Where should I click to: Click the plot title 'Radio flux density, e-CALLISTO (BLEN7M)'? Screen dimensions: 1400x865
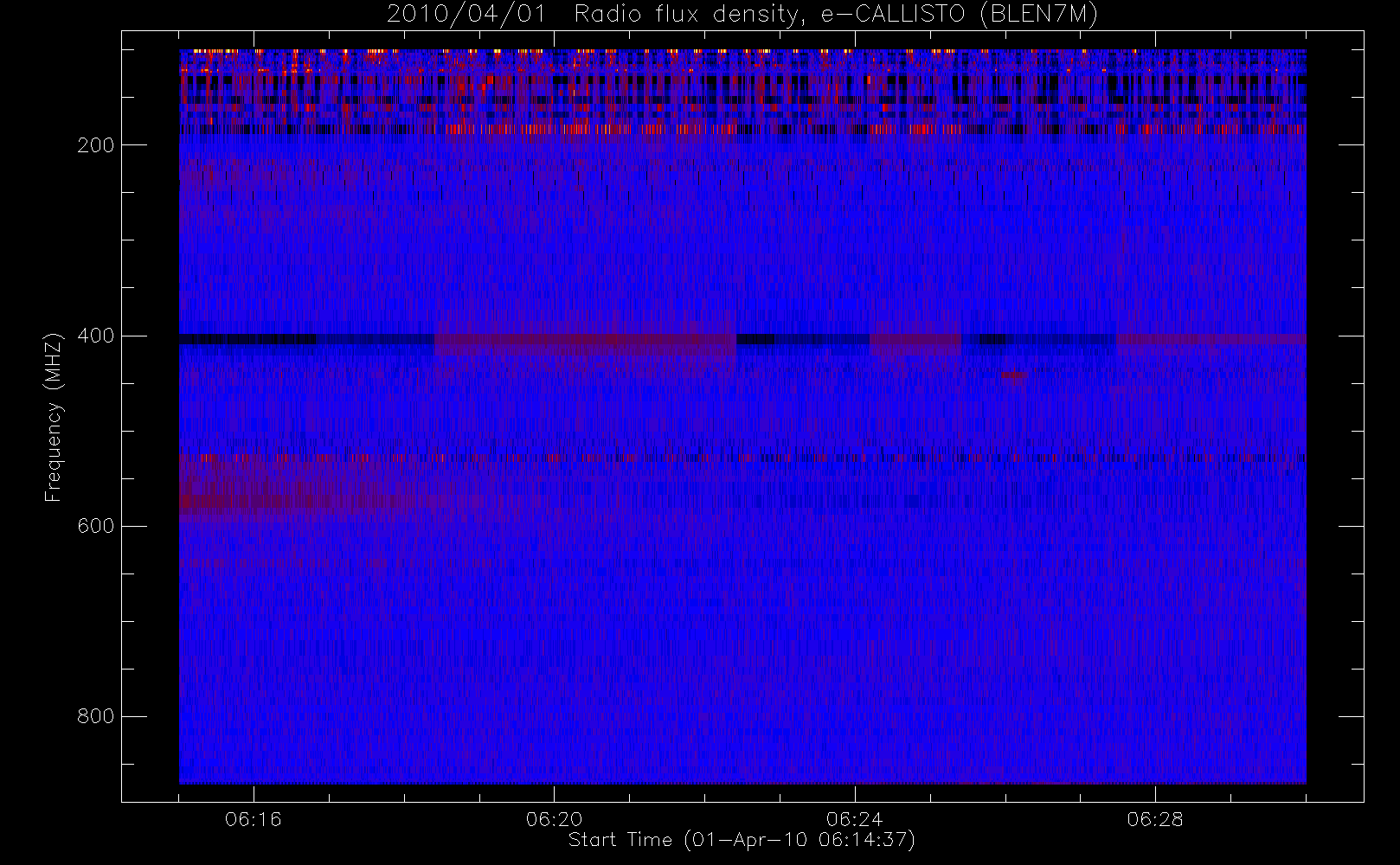click(836, 15)
